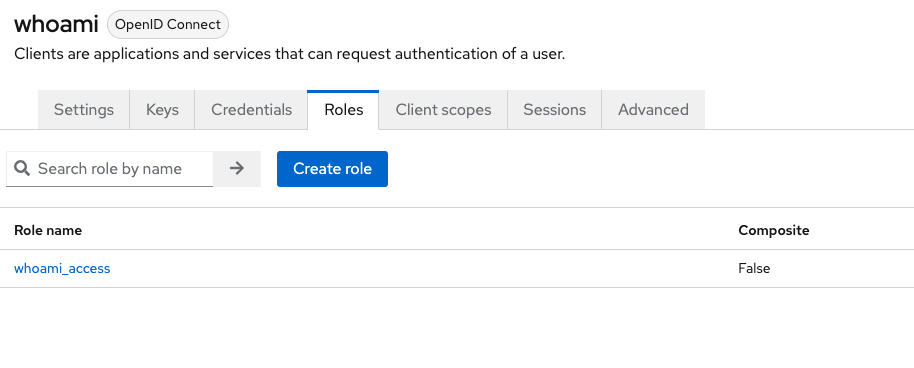Click the magnifier icon in search field
Image resolution: width=914 pixels, height=368 pixels.
[x=22, y=169]
